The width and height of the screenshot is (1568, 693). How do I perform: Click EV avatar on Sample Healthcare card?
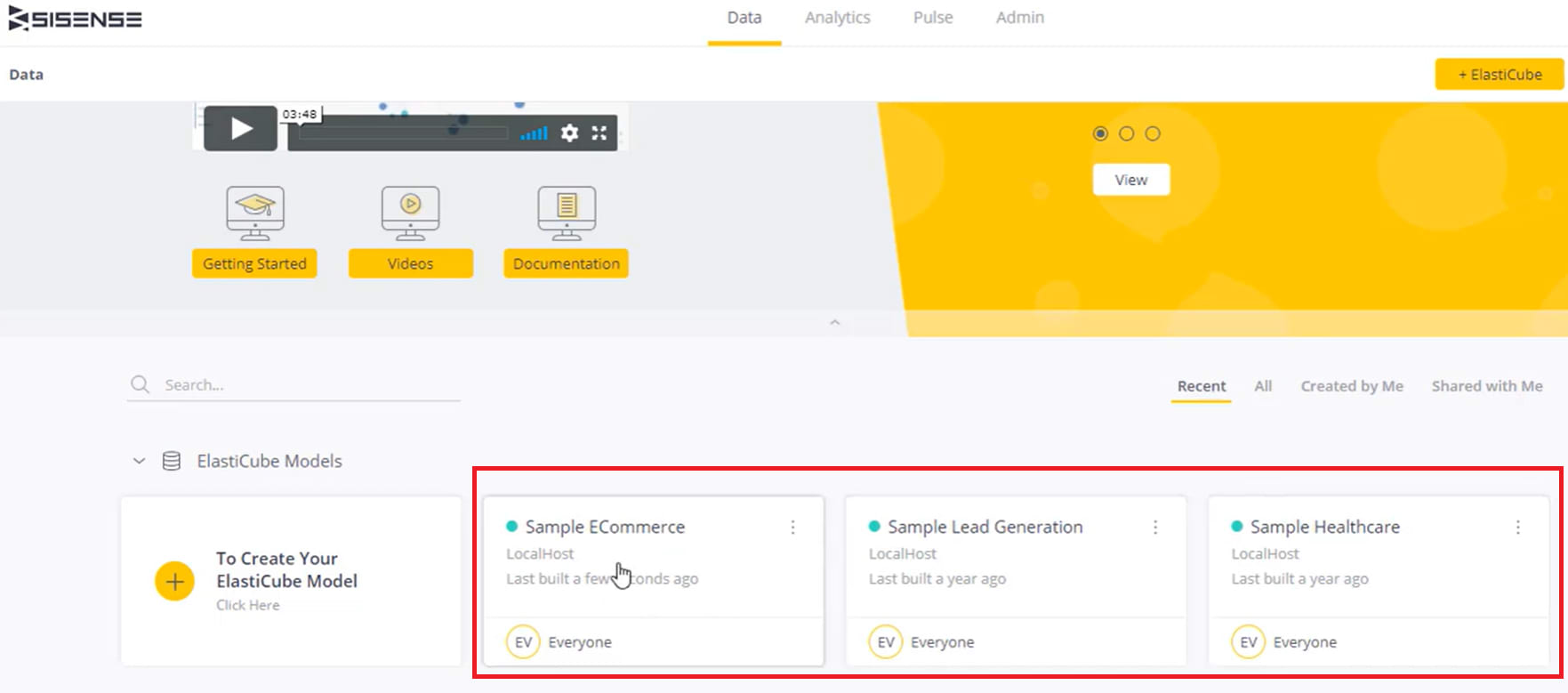click(1249, 642)
